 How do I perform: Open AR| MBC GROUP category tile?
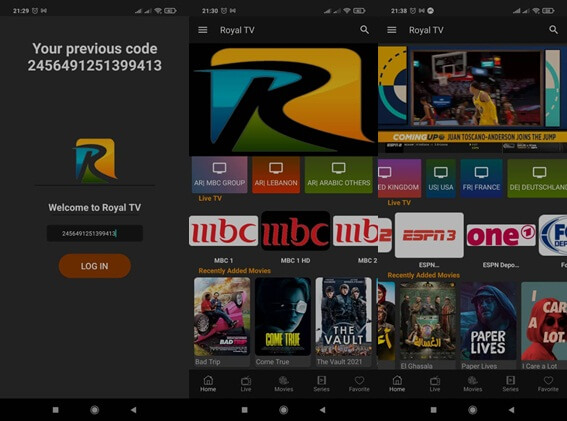coord(219,175)
